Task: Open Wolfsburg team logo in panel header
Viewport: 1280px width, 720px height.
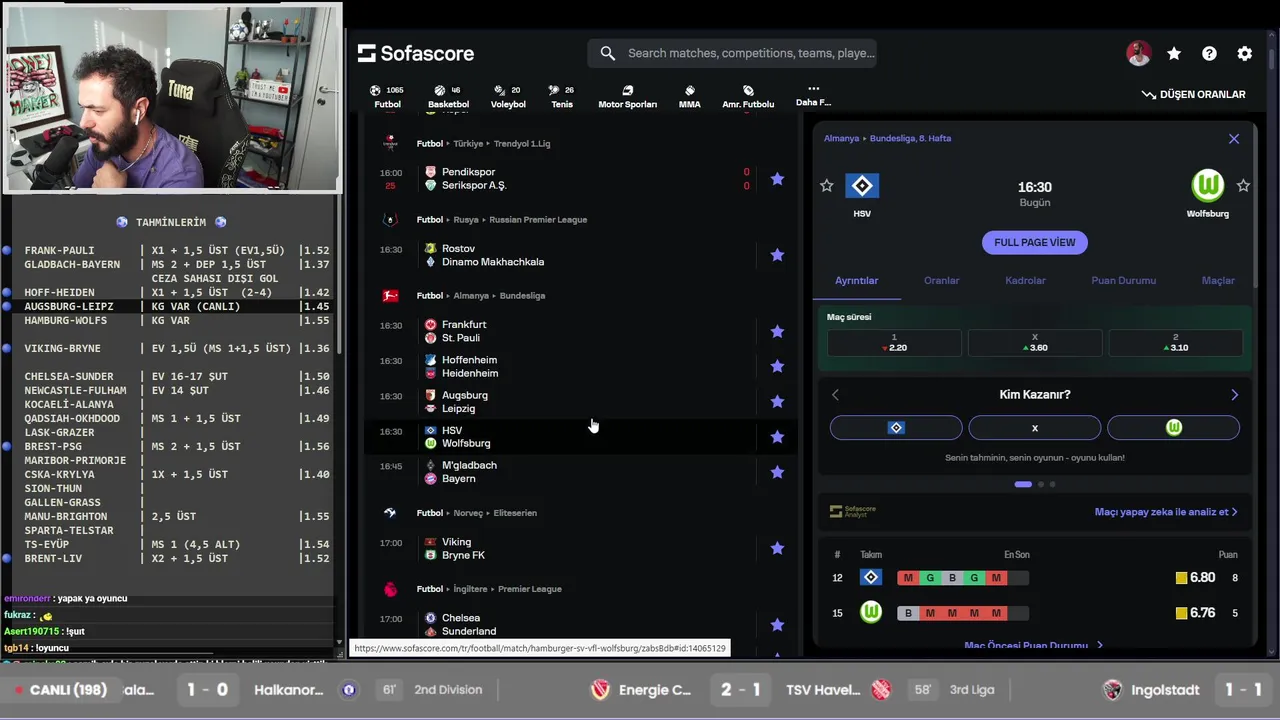Action: (x=1208, y=186)
